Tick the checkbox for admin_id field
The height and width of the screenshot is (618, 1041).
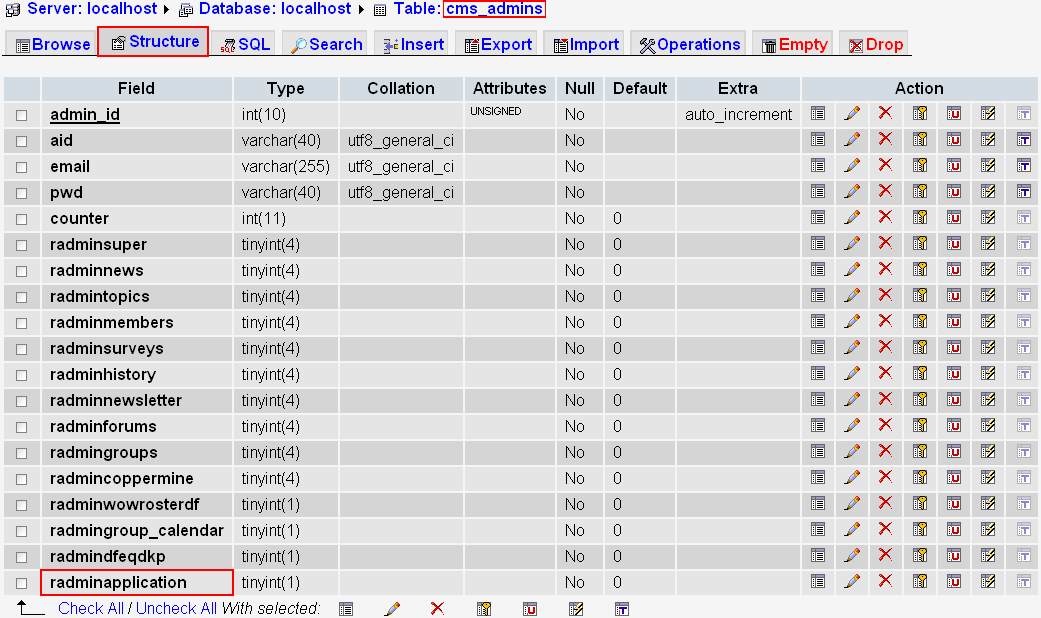pyautogui.click(x=21, y=115)
